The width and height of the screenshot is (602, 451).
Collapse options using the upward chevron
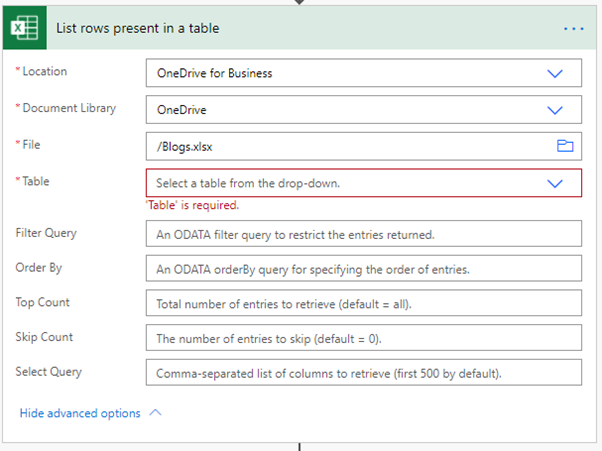155,413
